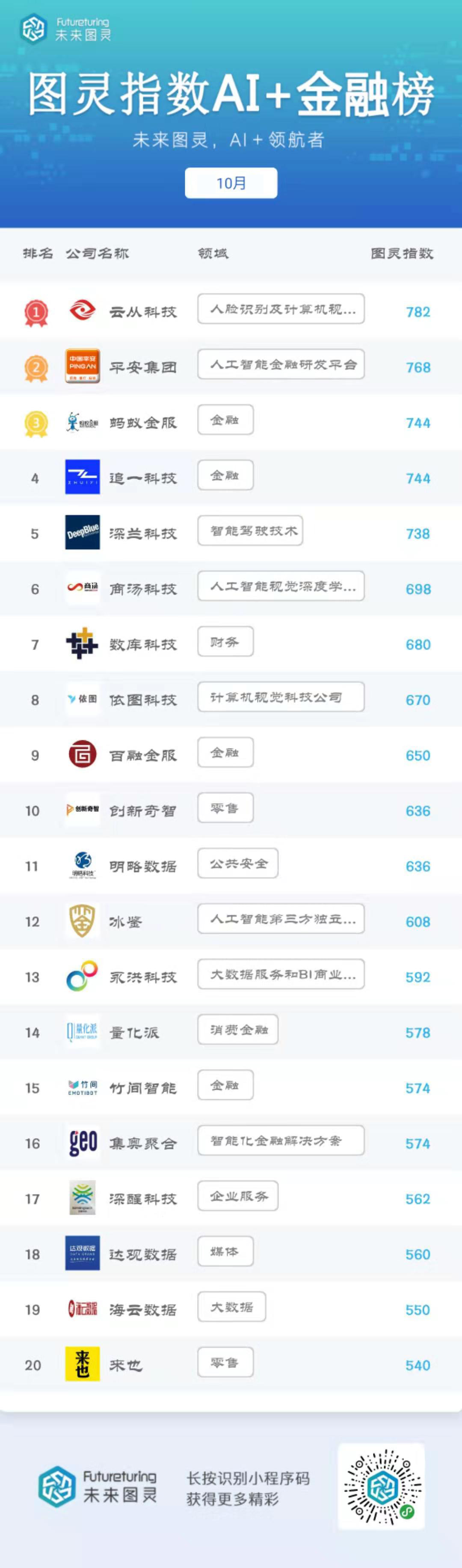
Task: Click the 追一科技 company name
Action: 143,478
